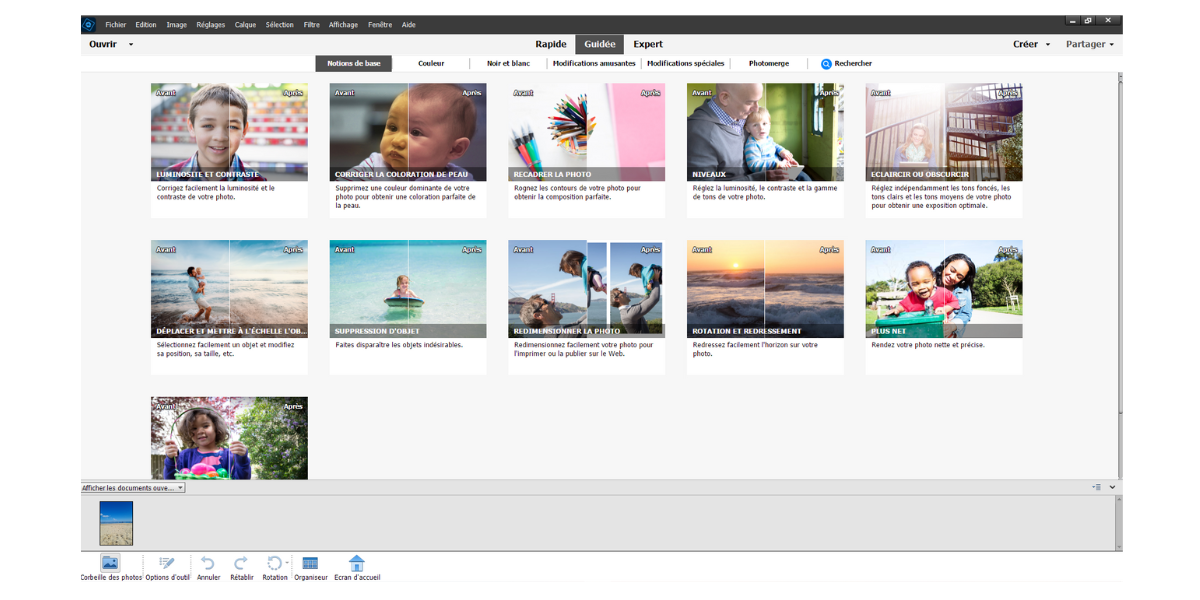The width and height of the screenshot is (1200, 600).
Task: Click the Rechercher search label
Action: 853,63
